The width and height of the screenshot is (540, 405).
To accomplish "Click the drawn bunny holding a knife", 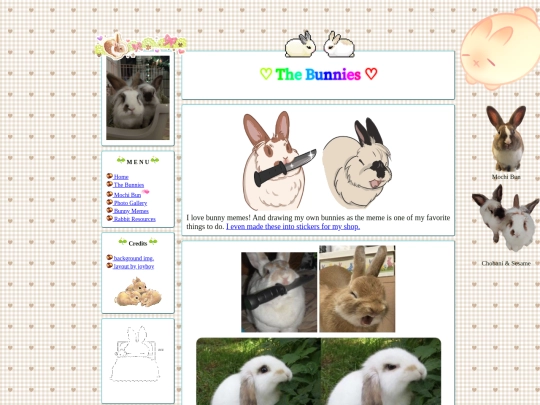I will coord(278,160).
